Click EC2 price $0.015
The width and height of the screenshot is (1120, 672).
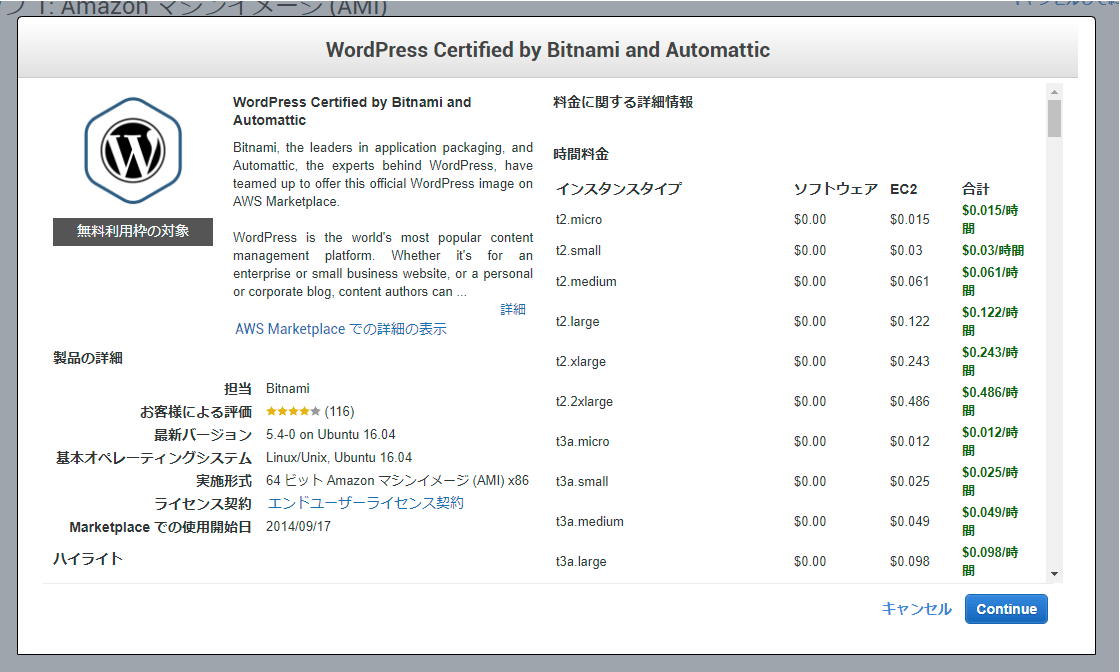[x=909, y=220]
